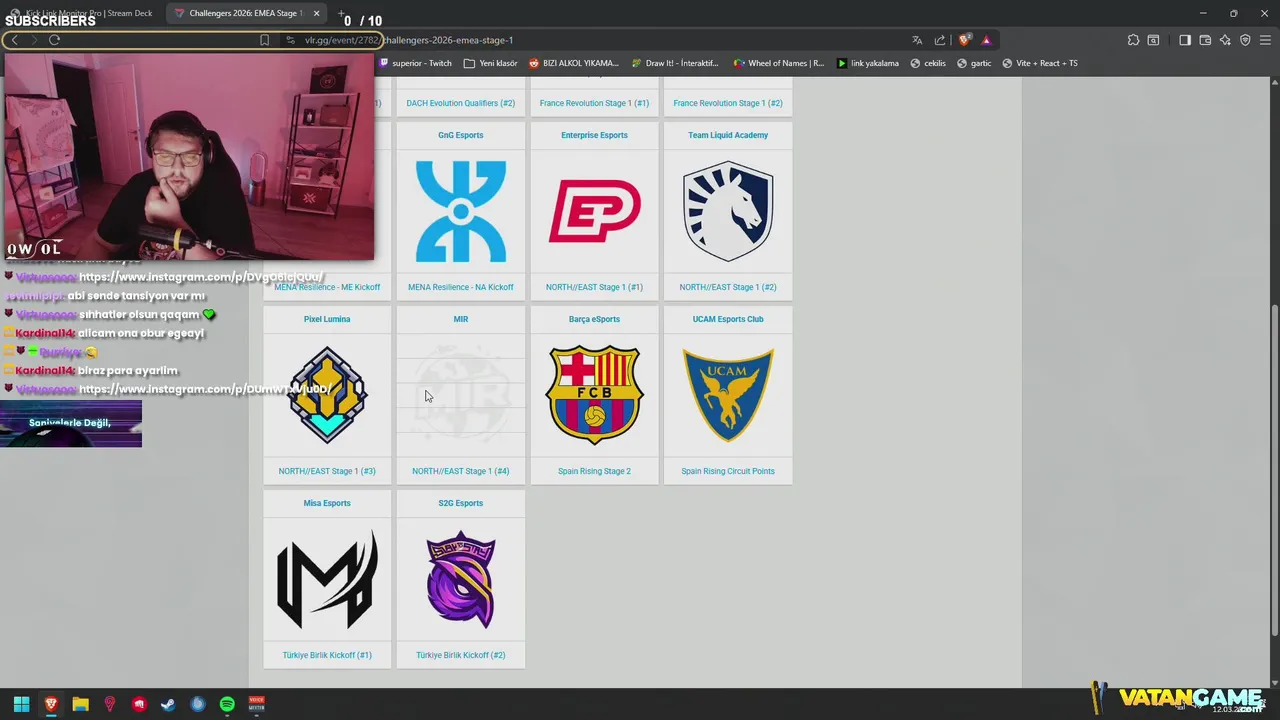Open the page translate icon
The height and width of the screenshot is (720, 1280).
point(917,40)
